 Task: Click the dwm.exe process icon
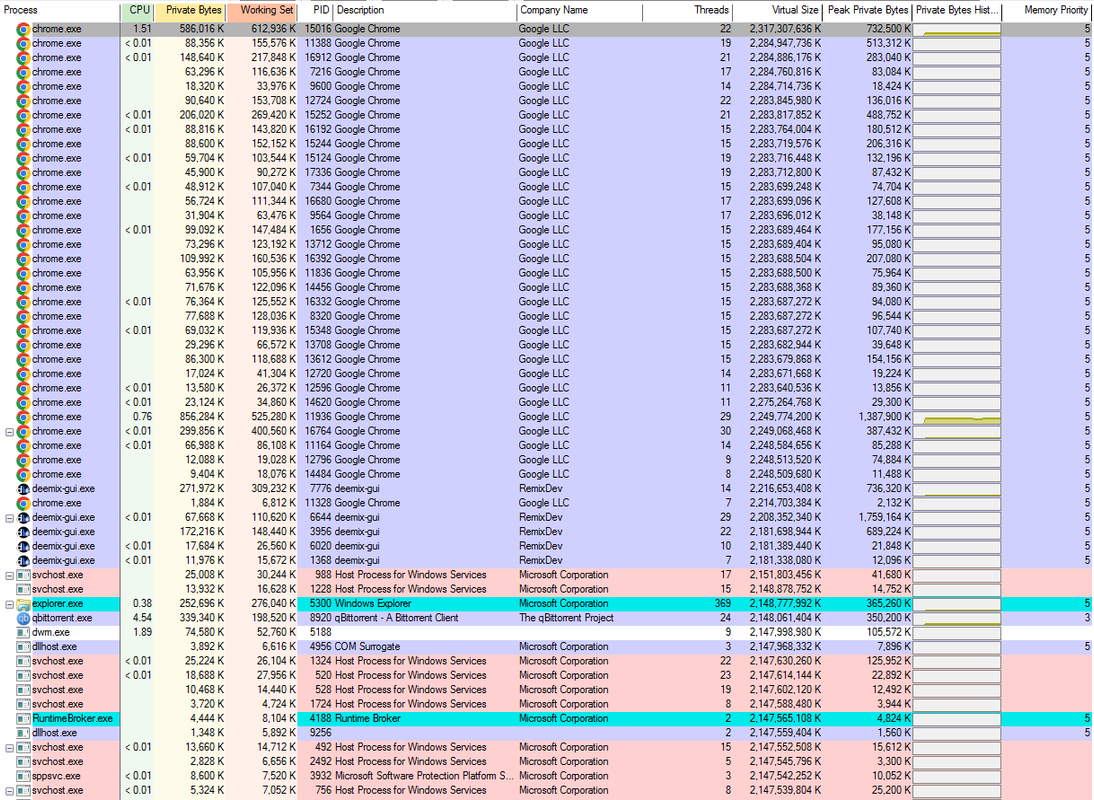coord(23,633)
